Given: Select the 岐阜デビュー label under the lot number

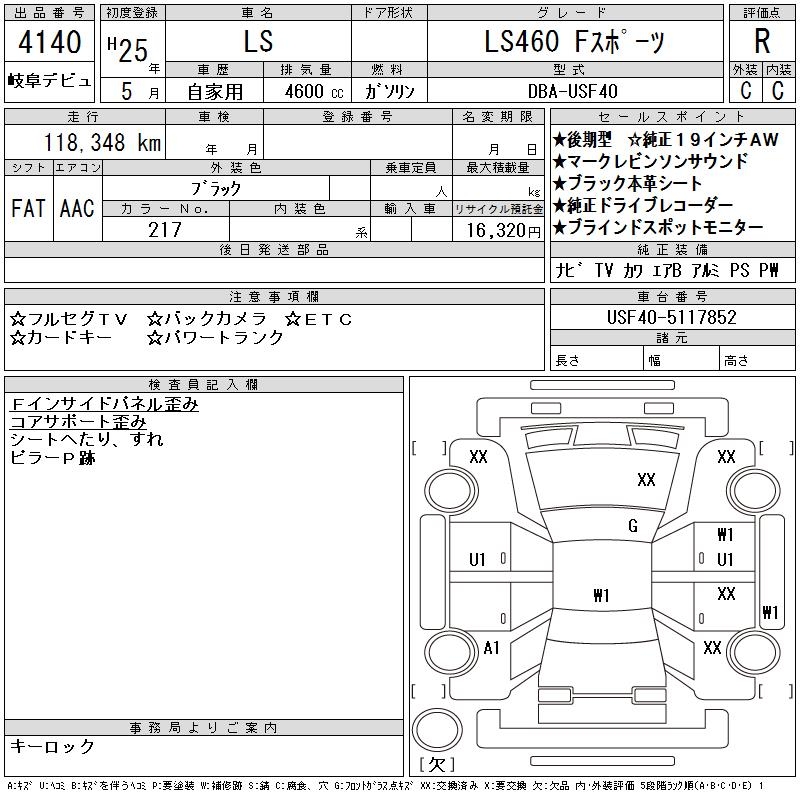Looking at the screenshot, I should [x=49, y=81].
